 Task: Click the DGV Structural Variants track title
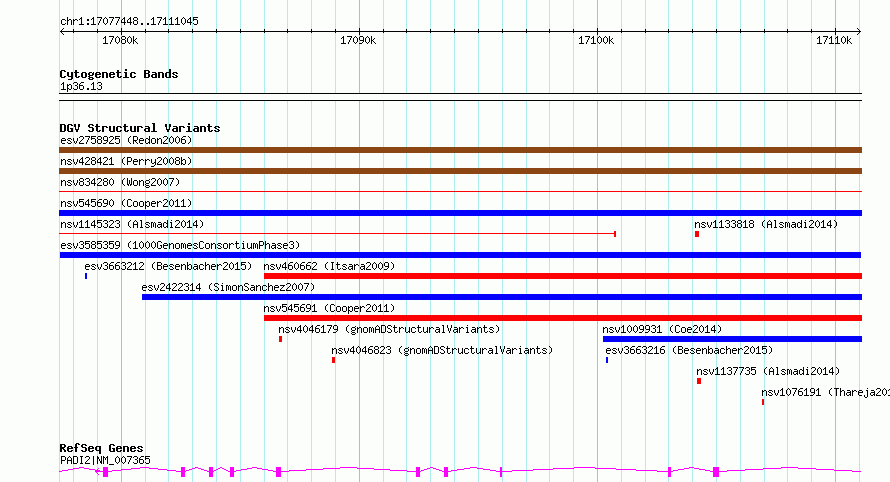(140, 128)
